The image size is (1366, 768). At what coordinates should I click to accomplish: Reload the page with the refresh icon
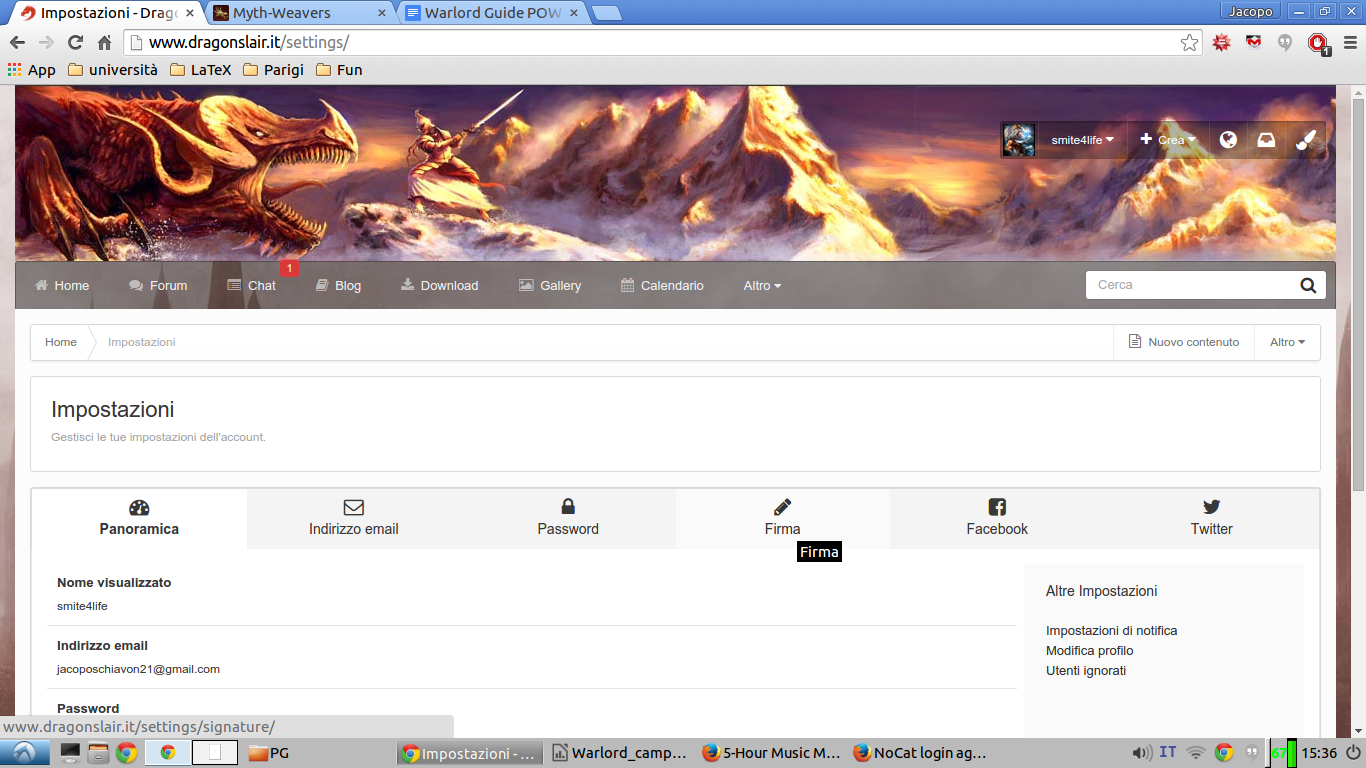[x=75, y=42]
